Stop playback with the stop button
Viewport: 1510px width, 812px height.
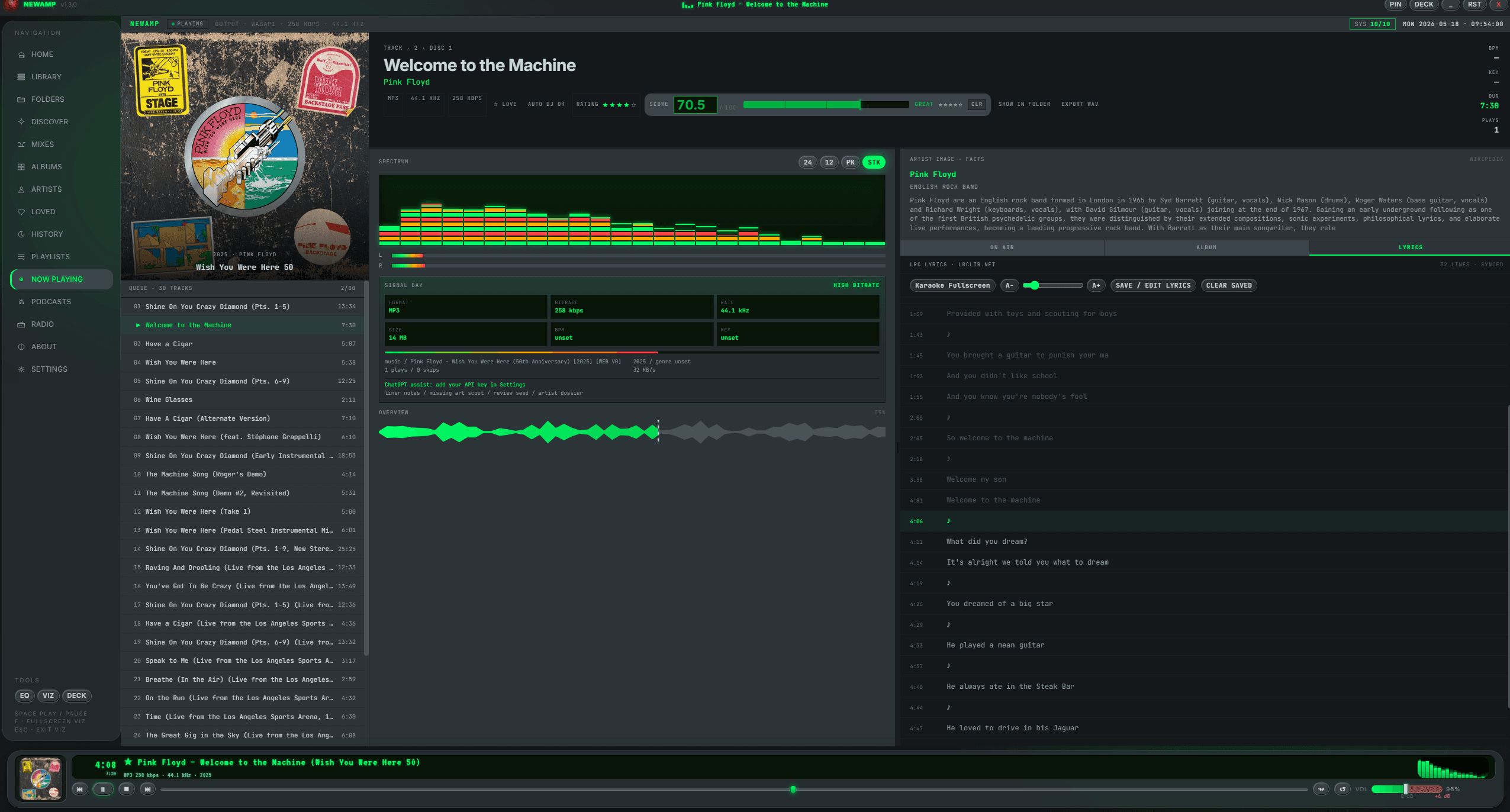pyautogui.click(x=126, y=789)
